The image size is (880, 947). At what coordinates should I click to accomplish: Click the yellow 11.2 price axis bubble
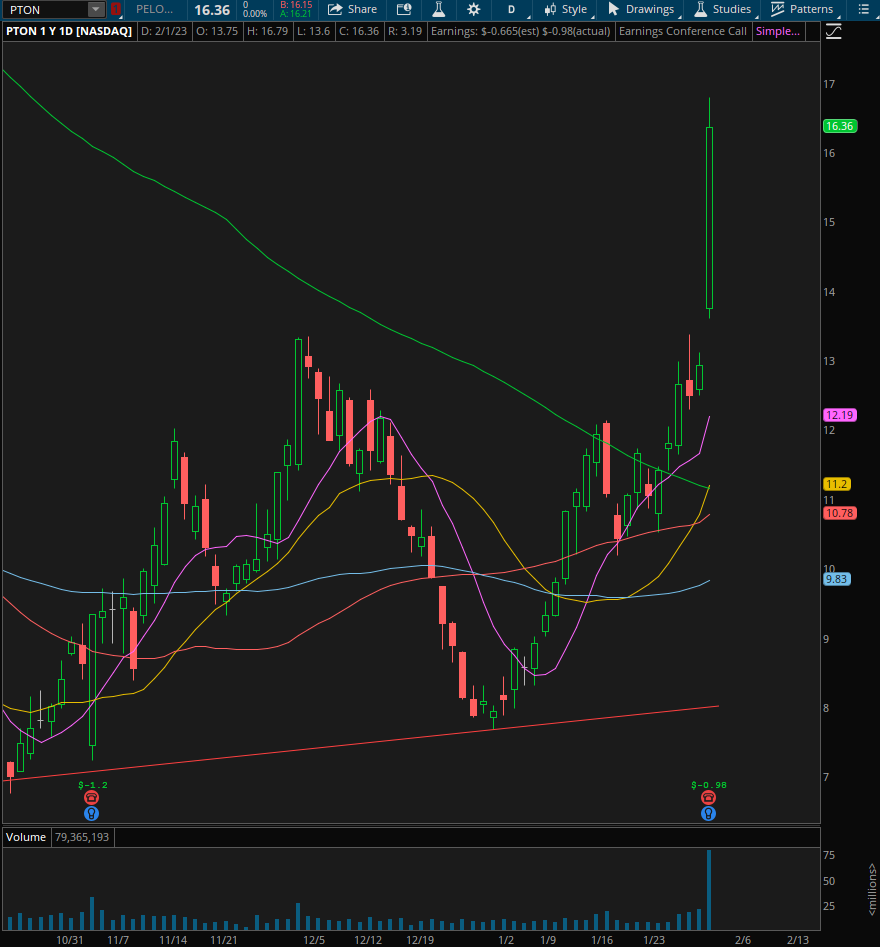click(837, 484)
